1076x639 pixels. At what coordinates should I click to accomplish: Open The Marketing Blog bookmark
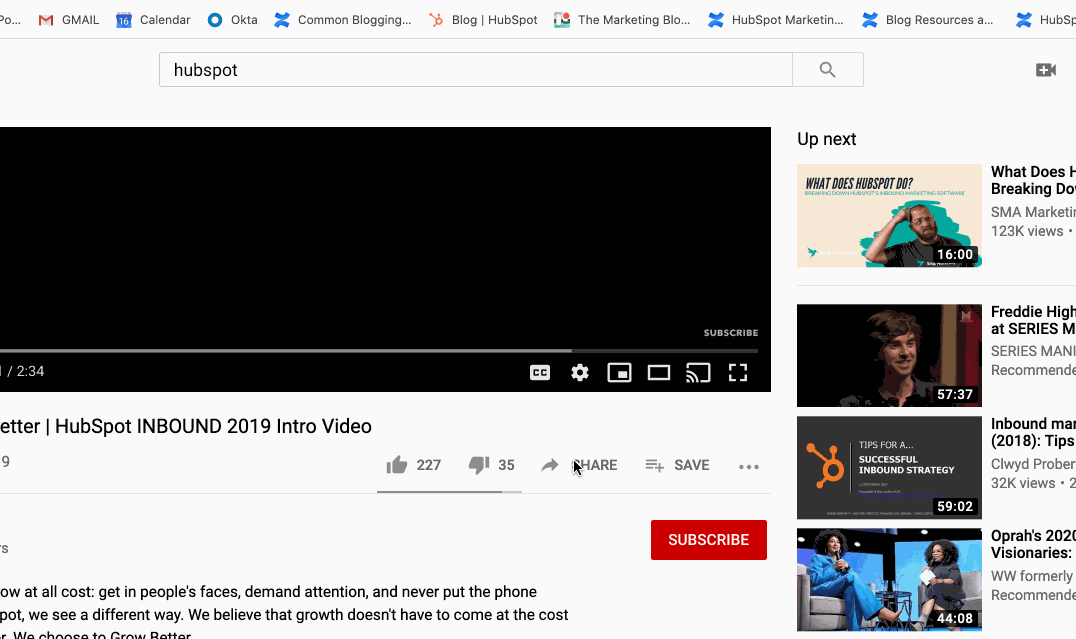[622, 20]
